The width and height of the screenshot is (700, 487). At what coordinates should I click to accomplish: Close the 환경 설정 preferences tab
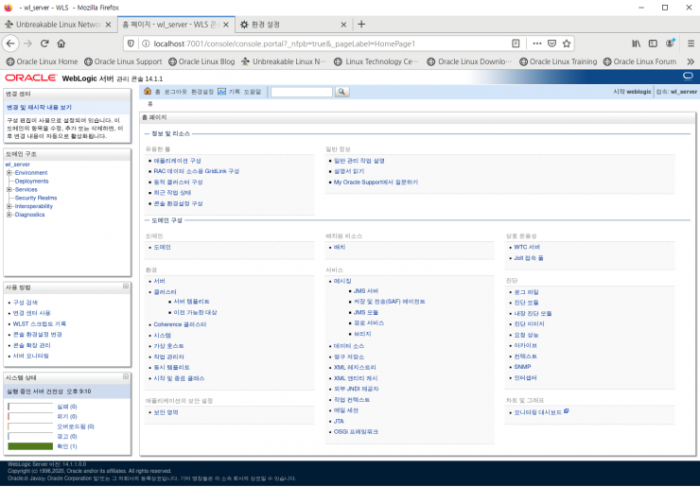tap(343, 25)
